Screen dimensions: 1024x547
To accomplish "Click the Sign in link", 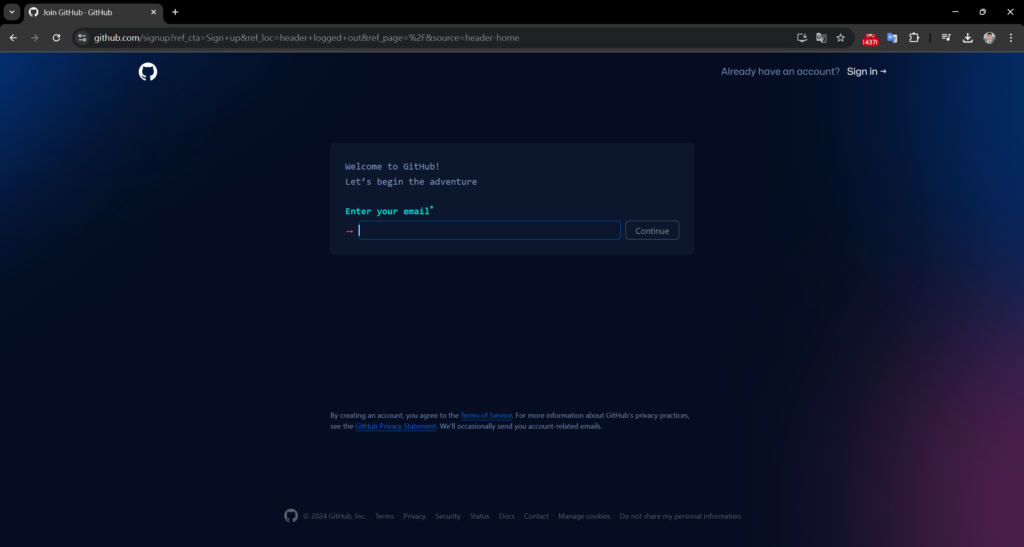I will pyautogui.click(x=867, y=72).
